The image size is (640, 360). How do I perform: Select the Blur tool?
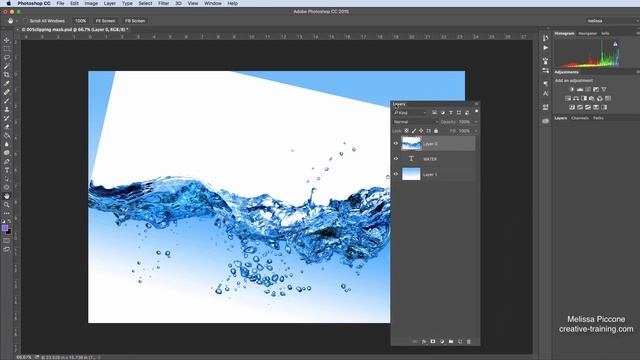coord(7,144)
